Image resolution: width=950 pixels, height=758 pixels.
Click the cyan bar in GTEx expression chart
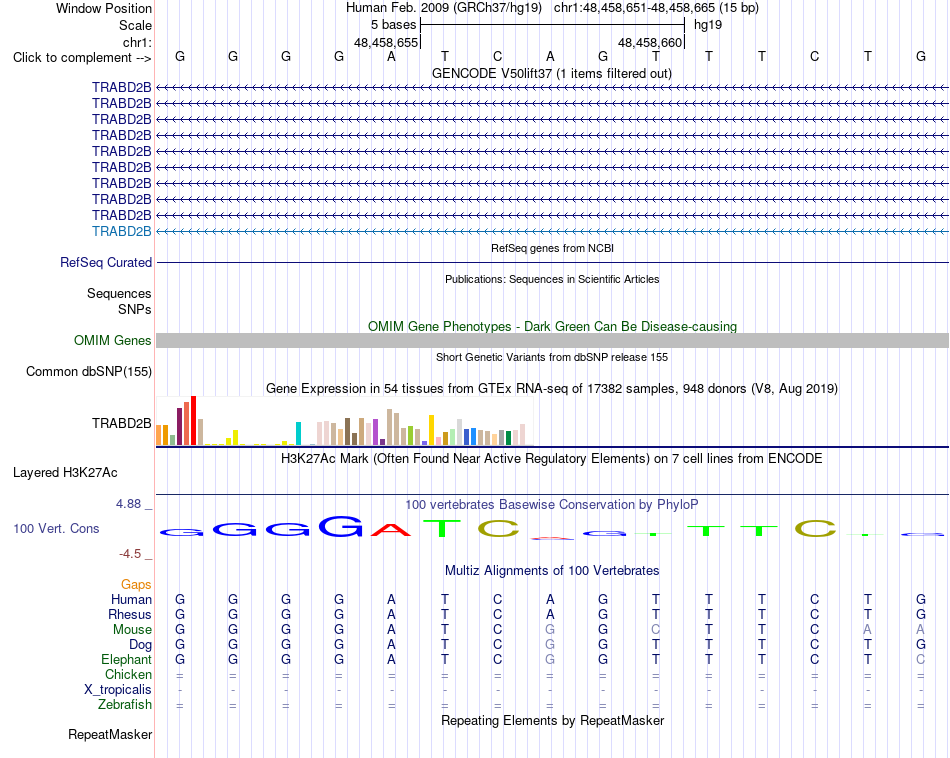pos(298,434)
